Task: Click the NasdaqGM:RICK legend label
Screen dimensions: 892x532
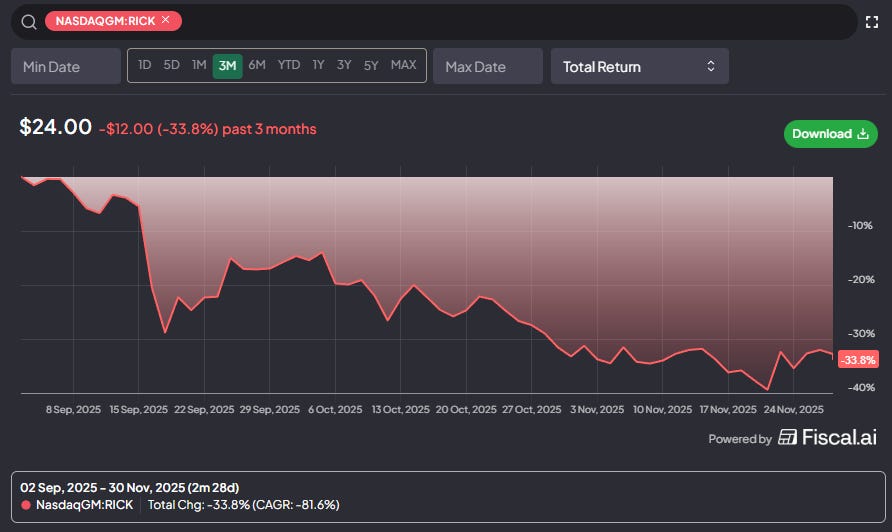Action: [x=84, y=505]
